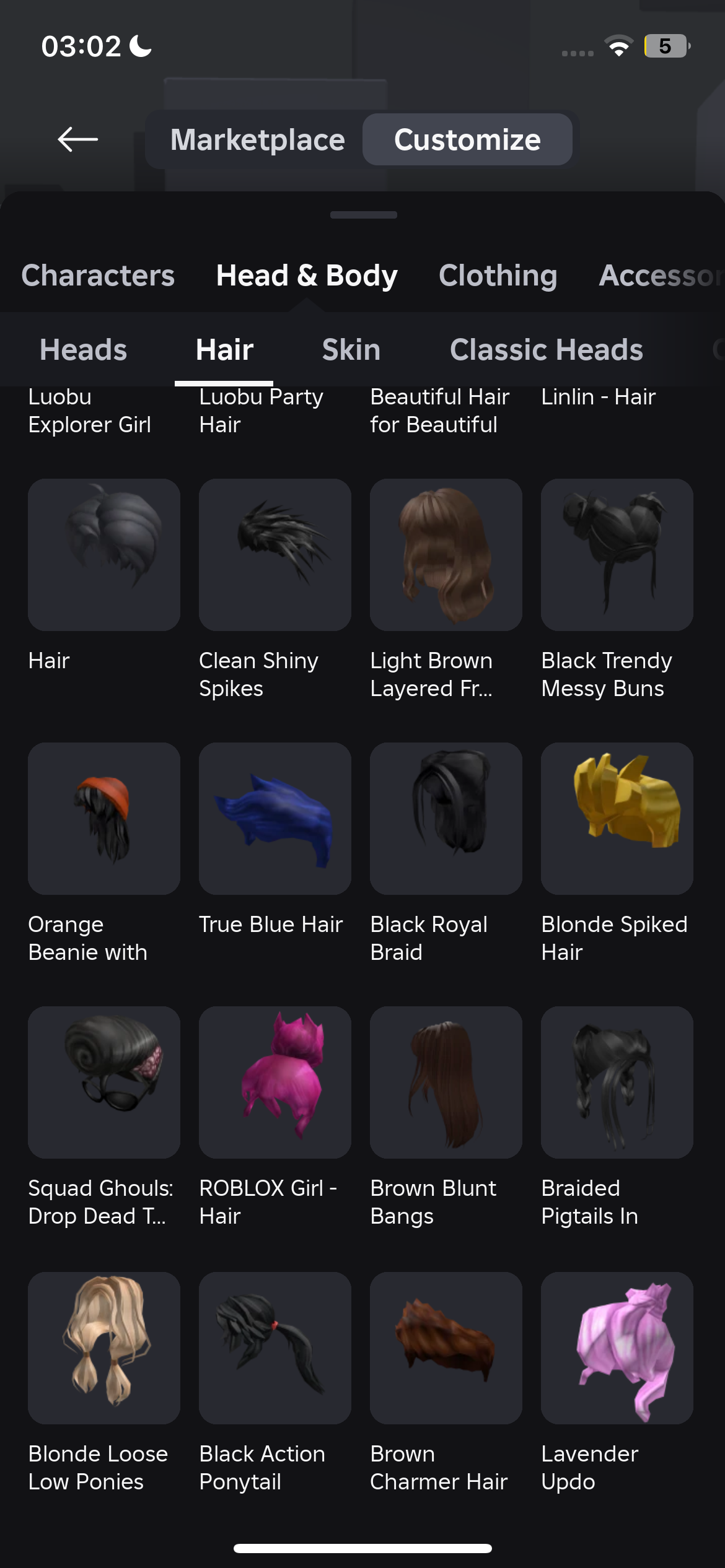This screenshot has height=1568, width=725.
Task: Switch to the Marketplace tab
Action: pos(257,139)
